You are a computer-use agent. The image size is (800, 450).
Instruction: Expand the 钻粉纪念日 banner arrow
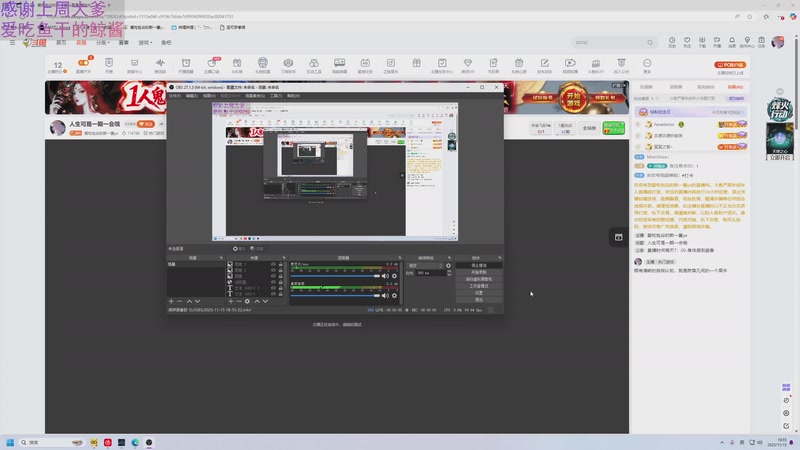pyautogui.click(x=743, y=112)
